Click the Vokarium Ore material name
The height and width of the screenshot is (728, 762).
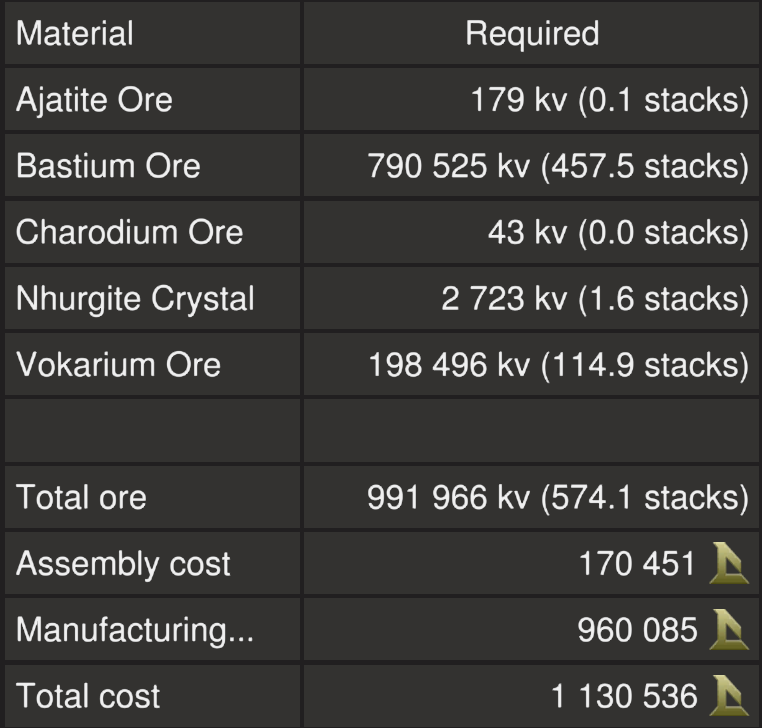click(x=118, y=364)
